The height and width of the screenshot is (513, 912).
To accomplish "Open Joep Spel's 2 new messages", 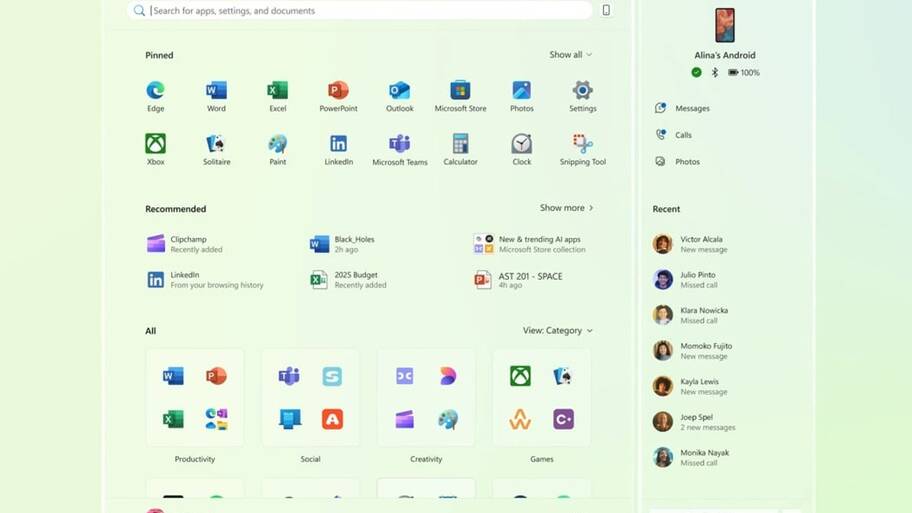I will (x=694, y=422).
